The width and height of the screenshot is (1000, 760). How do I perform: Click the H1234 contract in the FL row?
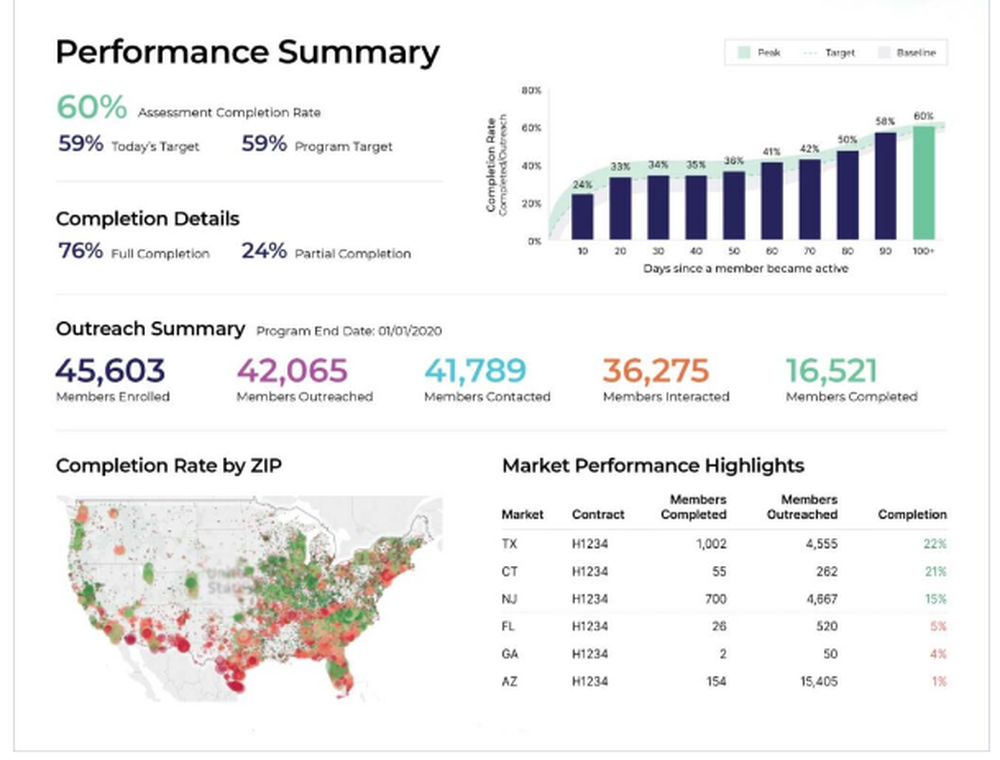pos(590,626)
